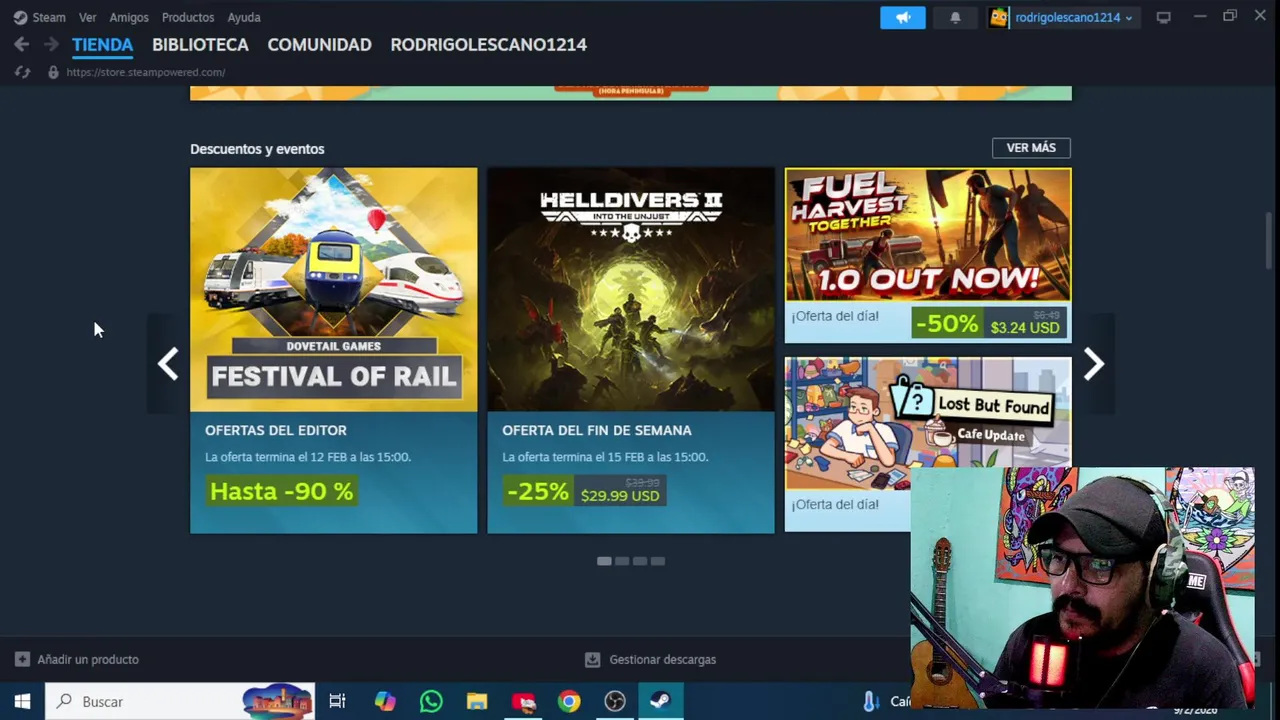Screen dimensions: 1280x720
Task: Click the padlock security icon
Action: [53, 72]
